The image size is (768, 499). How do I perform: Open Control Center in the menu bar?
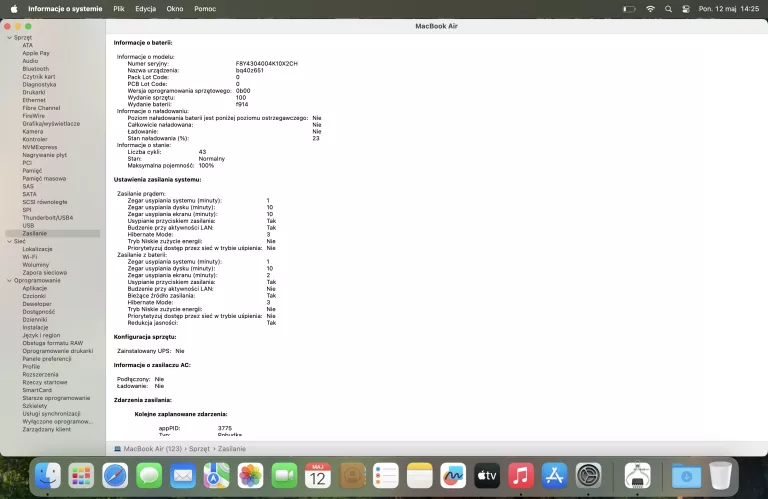click(x=686, y=9)
